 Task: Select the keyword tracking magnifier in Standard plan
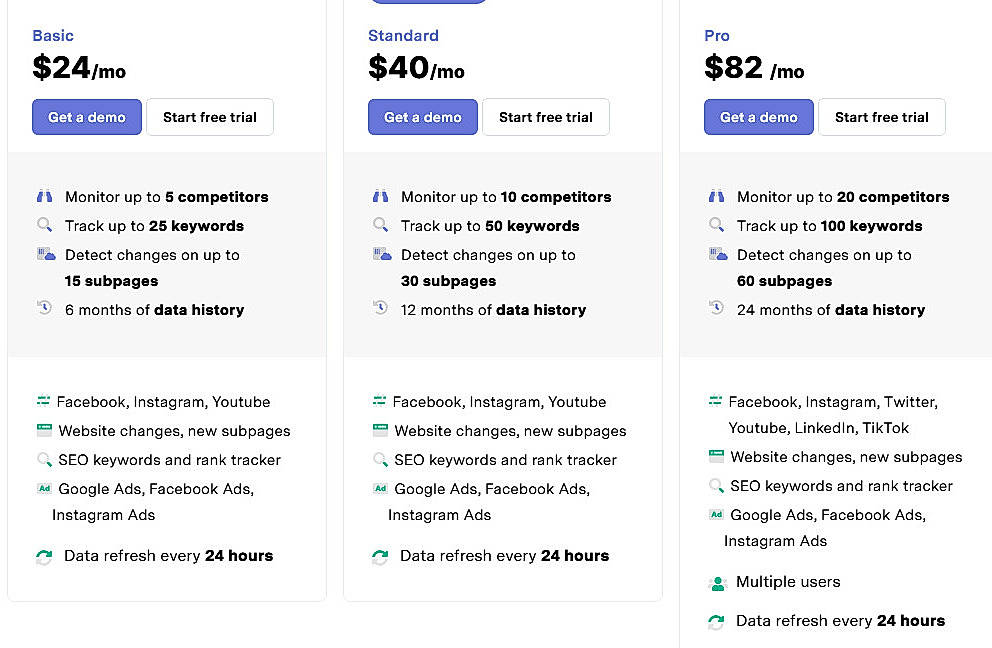380,225
